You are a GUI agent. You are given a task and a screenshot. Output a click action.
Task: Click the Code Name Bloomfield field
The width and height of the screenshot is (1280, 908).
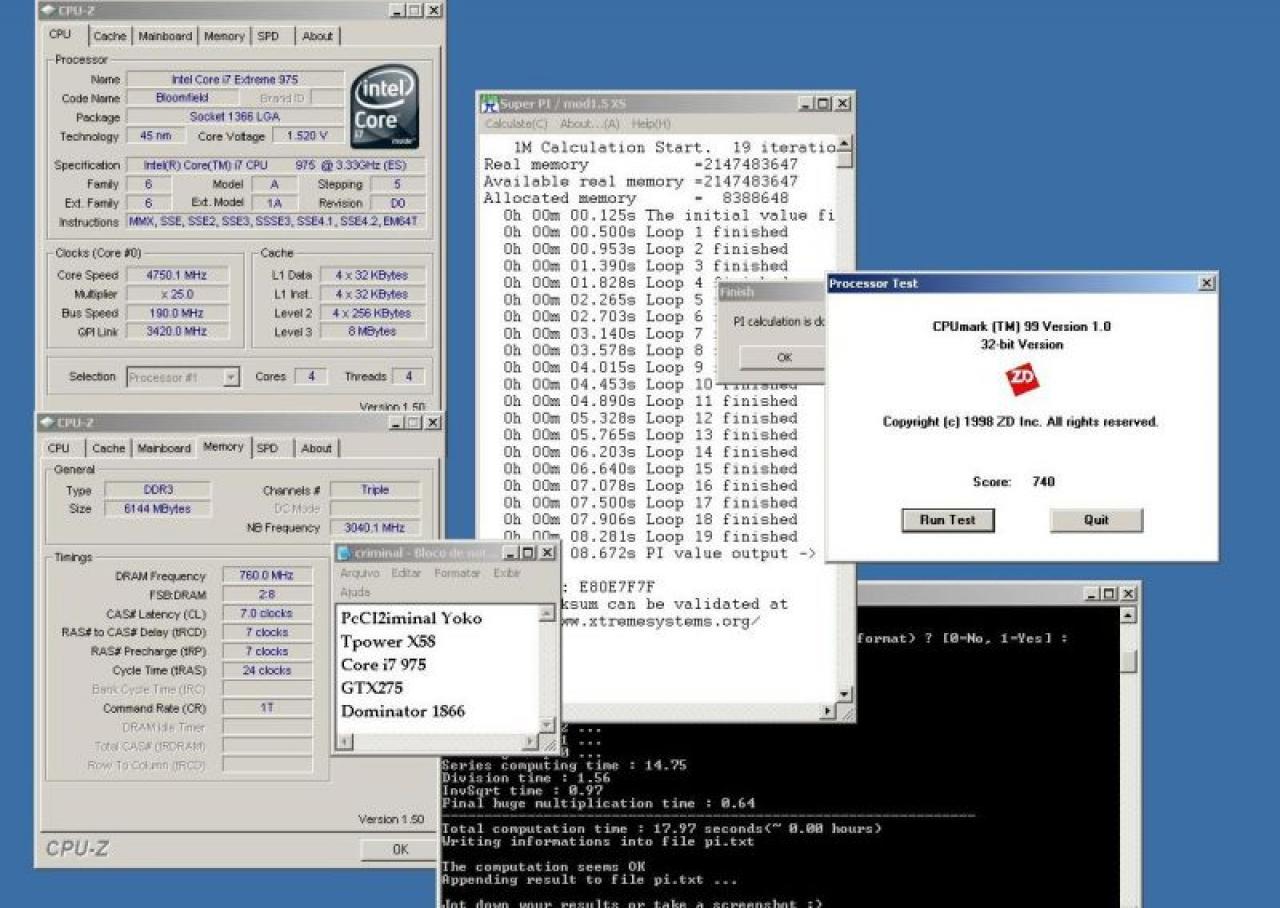tap(183, 98)
